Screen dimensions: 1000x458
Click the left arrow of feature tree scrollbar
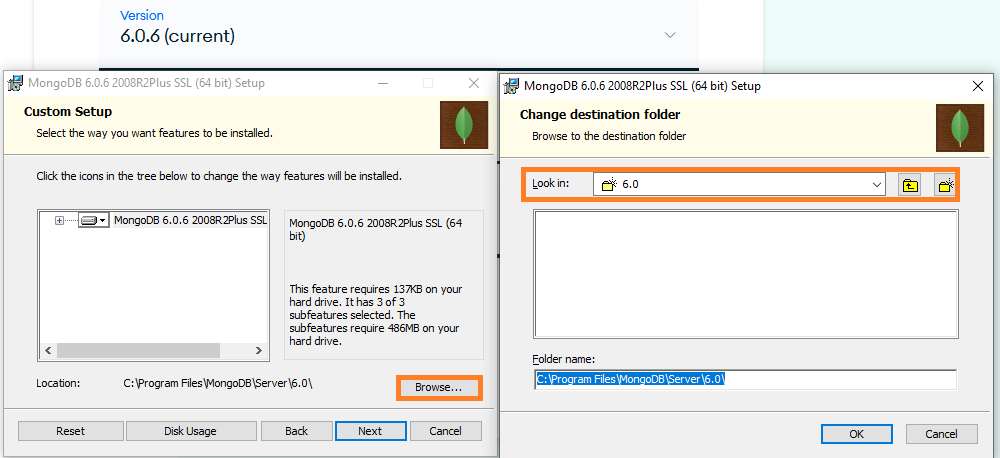pos(47,350)
